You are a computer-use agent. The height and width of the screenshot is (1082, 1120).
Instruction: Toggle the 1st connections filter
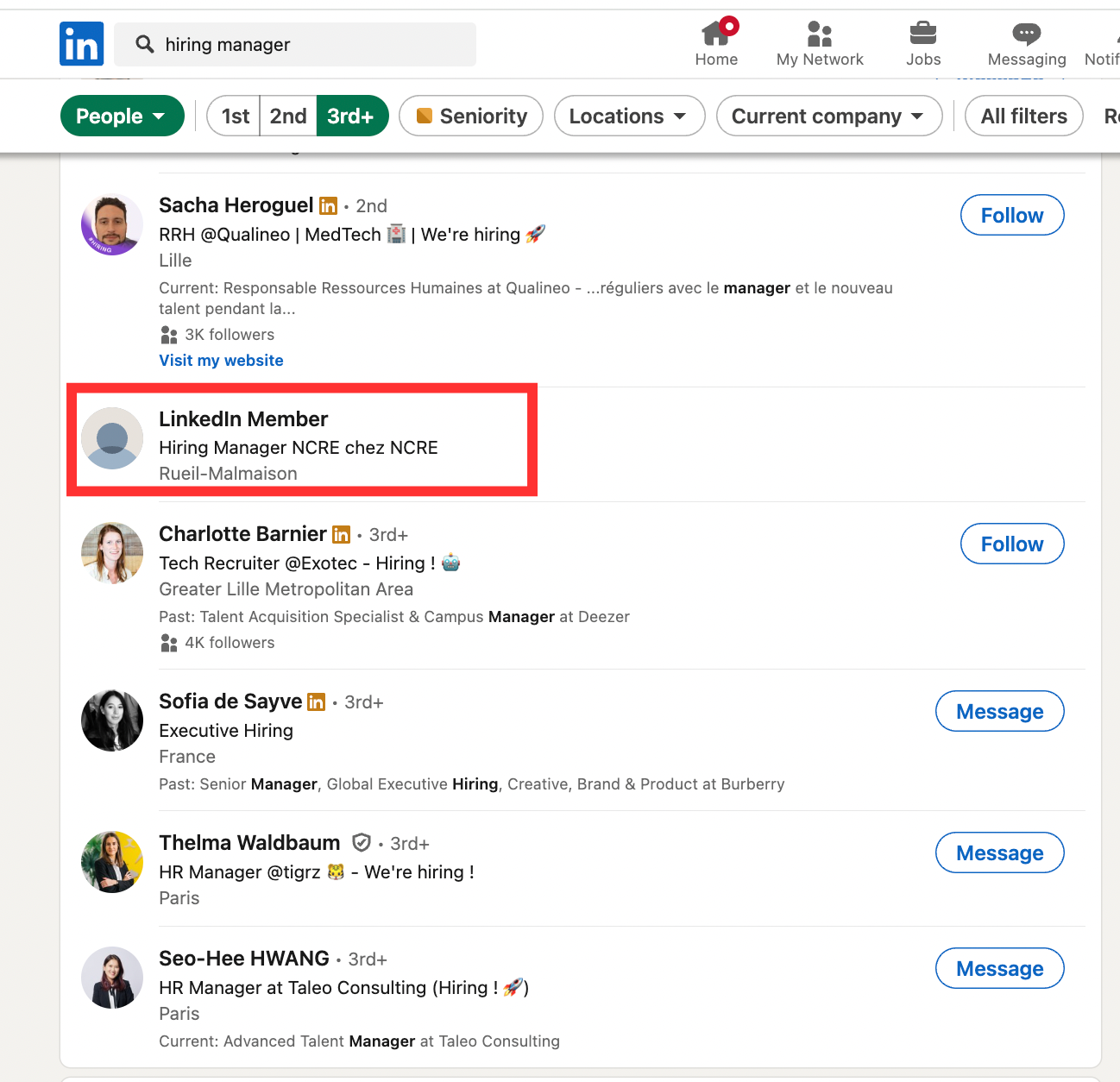pos(234,116)
